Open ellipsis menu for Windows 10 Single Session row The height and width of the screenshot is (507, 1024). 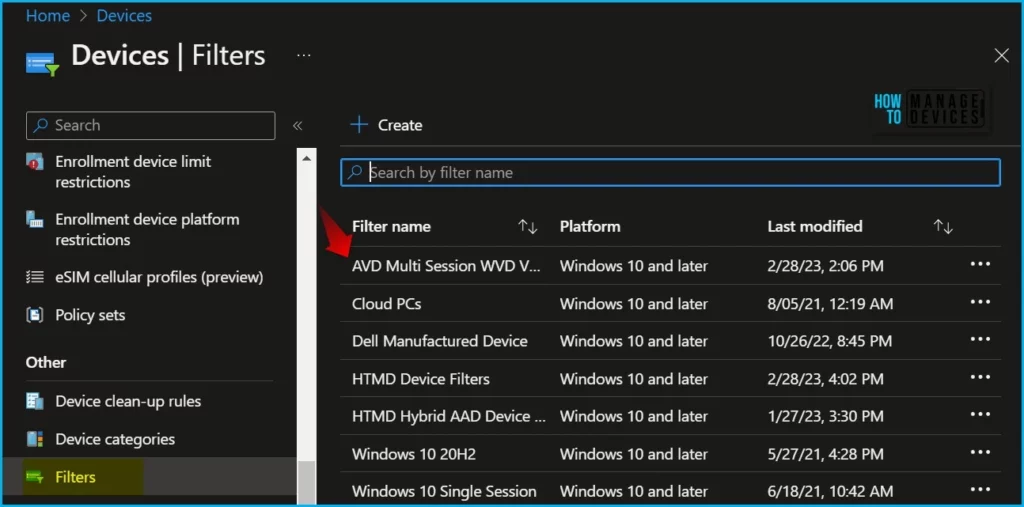(980, 490)
